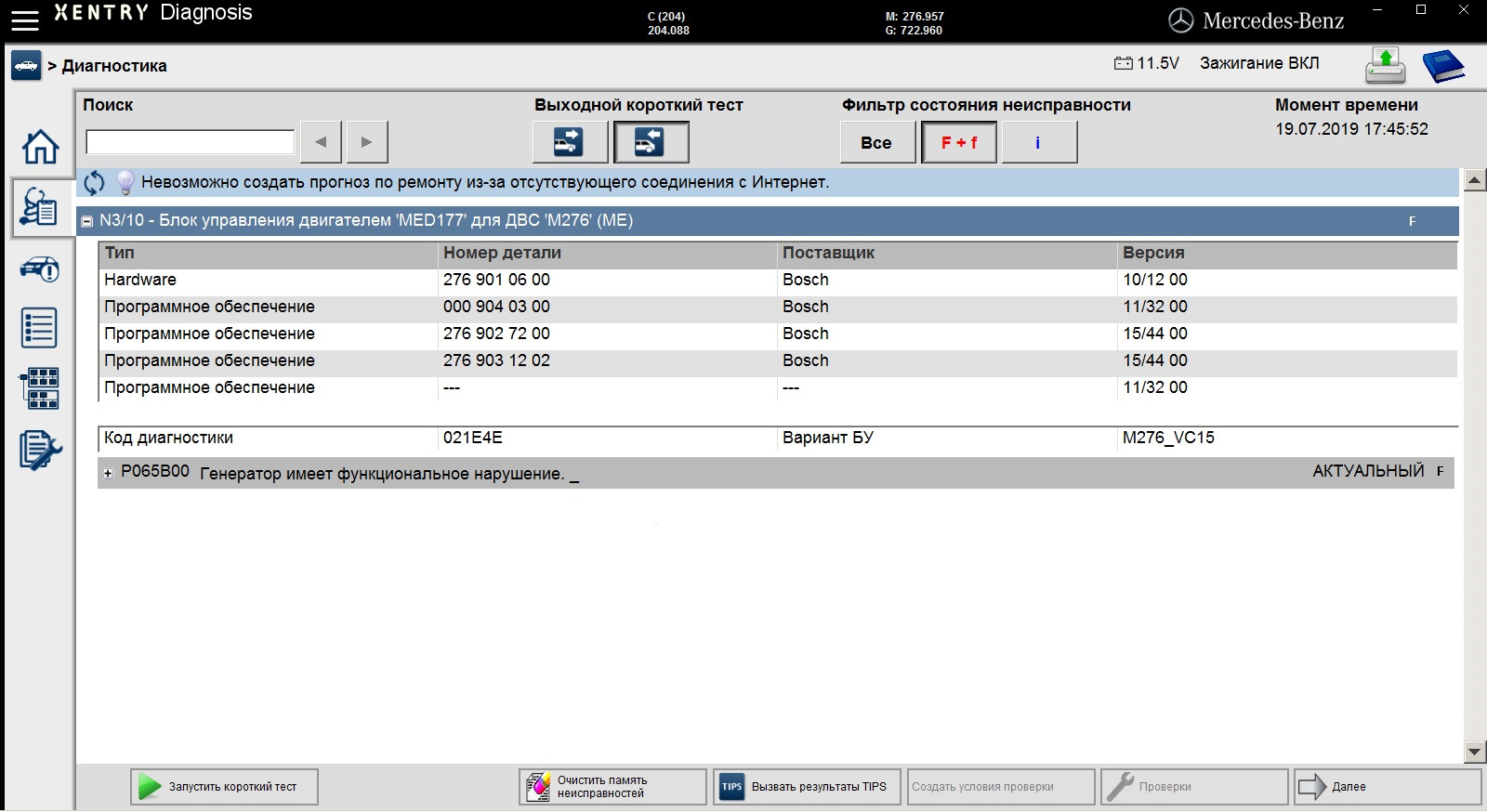Select part number 000 904 03 00

(496, 307)
